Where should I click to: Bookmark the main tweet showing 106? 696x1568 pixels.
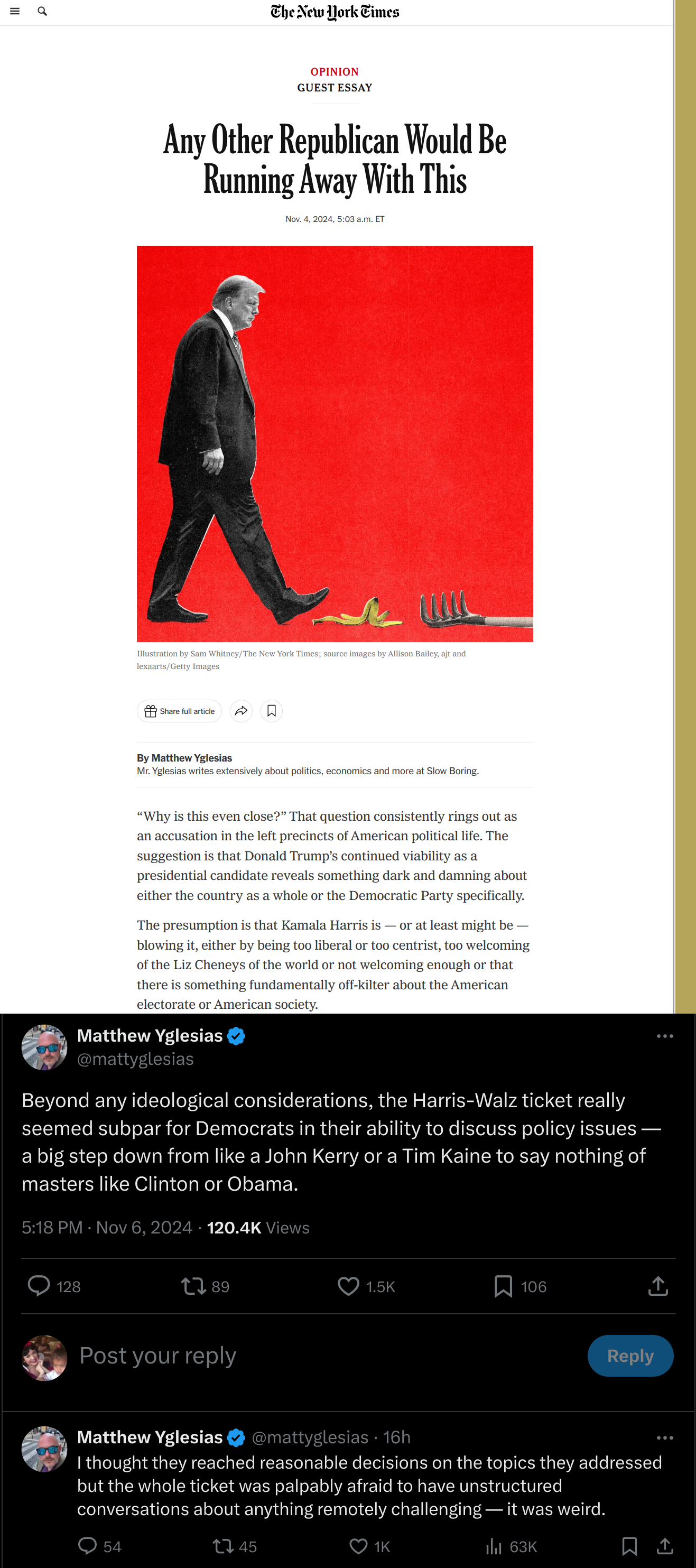pos(520,1286)
